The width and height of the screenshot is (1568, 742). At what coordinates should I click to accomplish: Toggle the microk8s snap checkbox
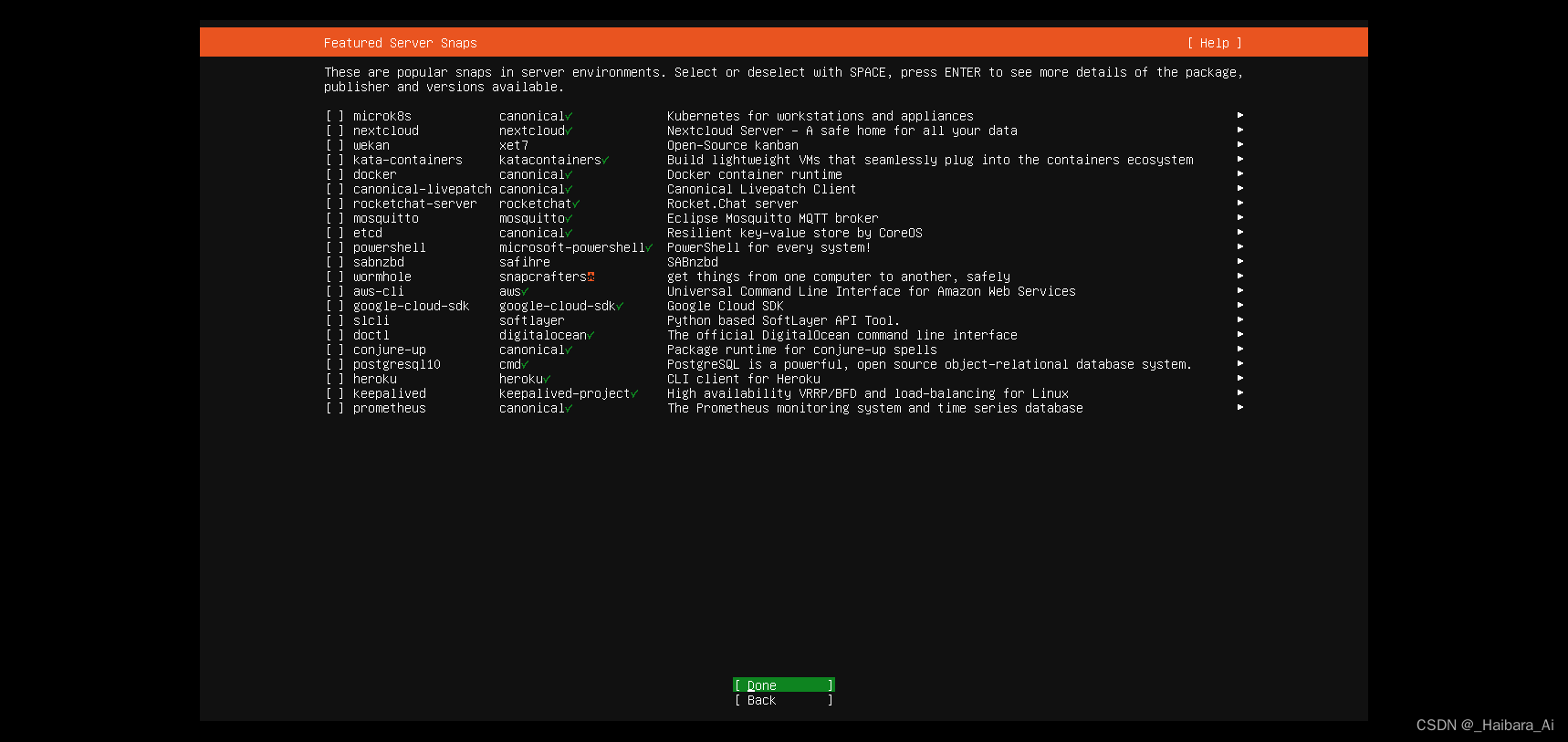click(x=335, y=116)
